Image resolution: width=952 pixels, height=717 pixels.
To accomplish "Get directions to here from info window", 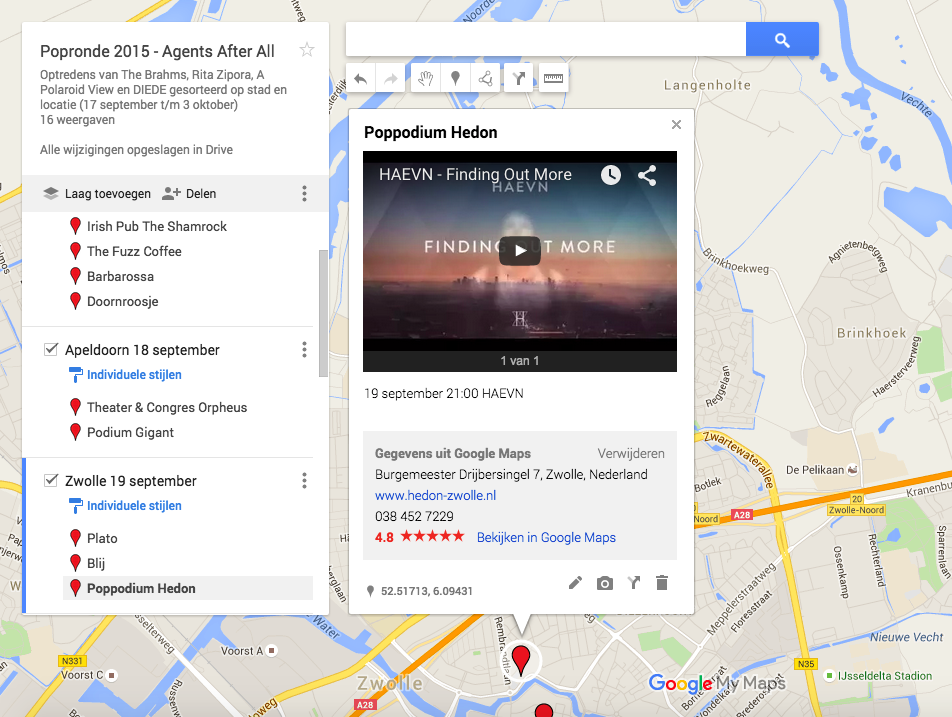I will (634, 583).
